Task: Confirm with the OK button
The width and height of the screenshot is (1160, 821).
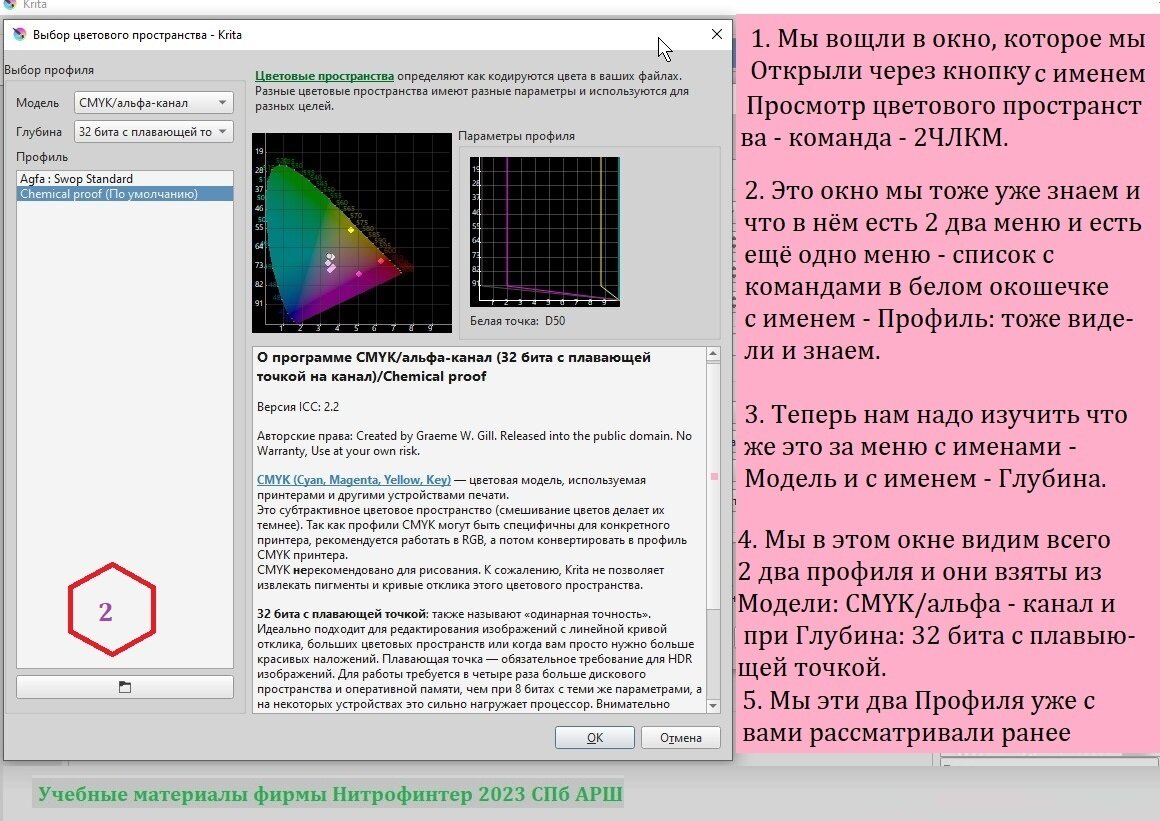Action: coord(595,737)
